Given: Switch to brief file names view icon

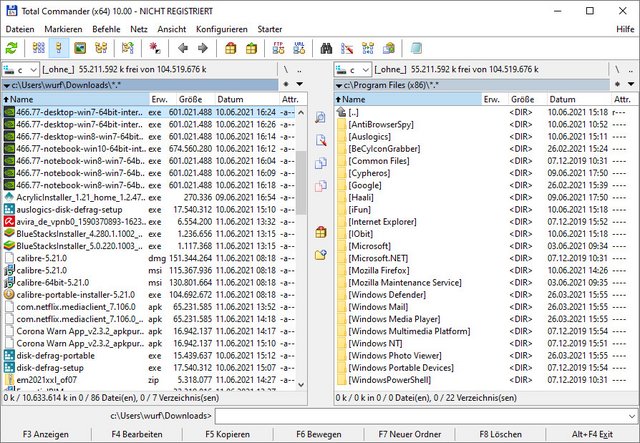Looking at the screenshot, I should 39,49.
